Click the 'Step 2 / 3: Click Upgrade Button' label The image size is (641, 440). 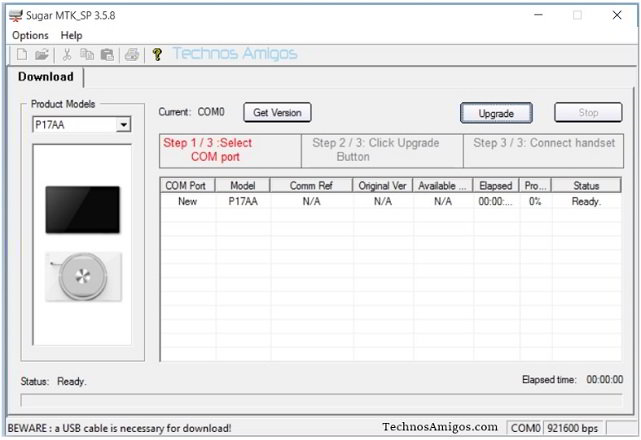[375, 150]
